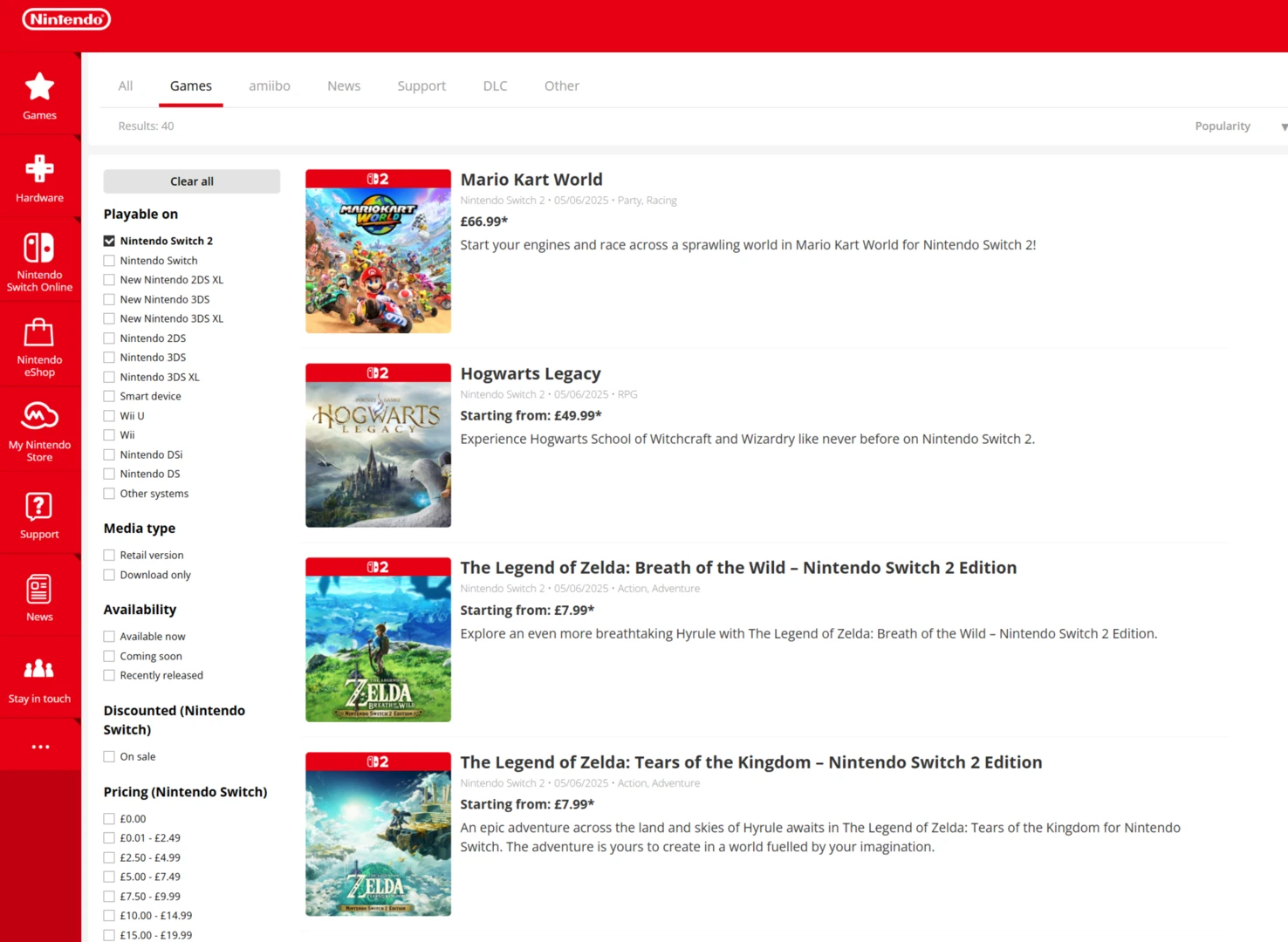This screenshot has height=942, width=1288.
Task: Check the £0.00 pricing filter
Action: pos(109,819)
